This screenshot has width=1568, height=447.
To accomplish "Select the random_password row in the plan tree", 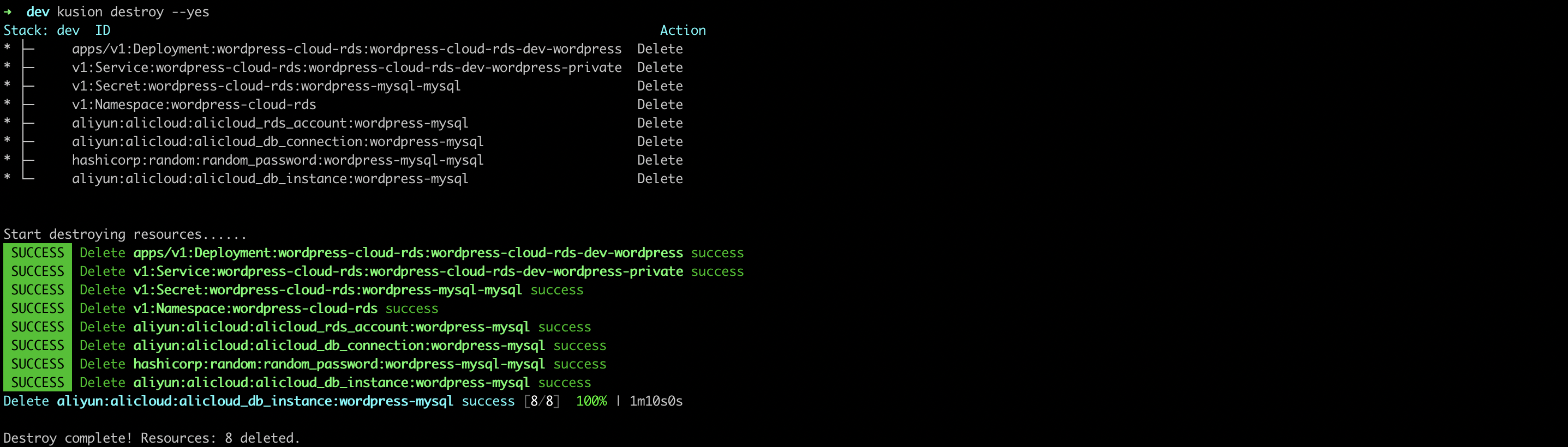I will [x=278, y=161].
